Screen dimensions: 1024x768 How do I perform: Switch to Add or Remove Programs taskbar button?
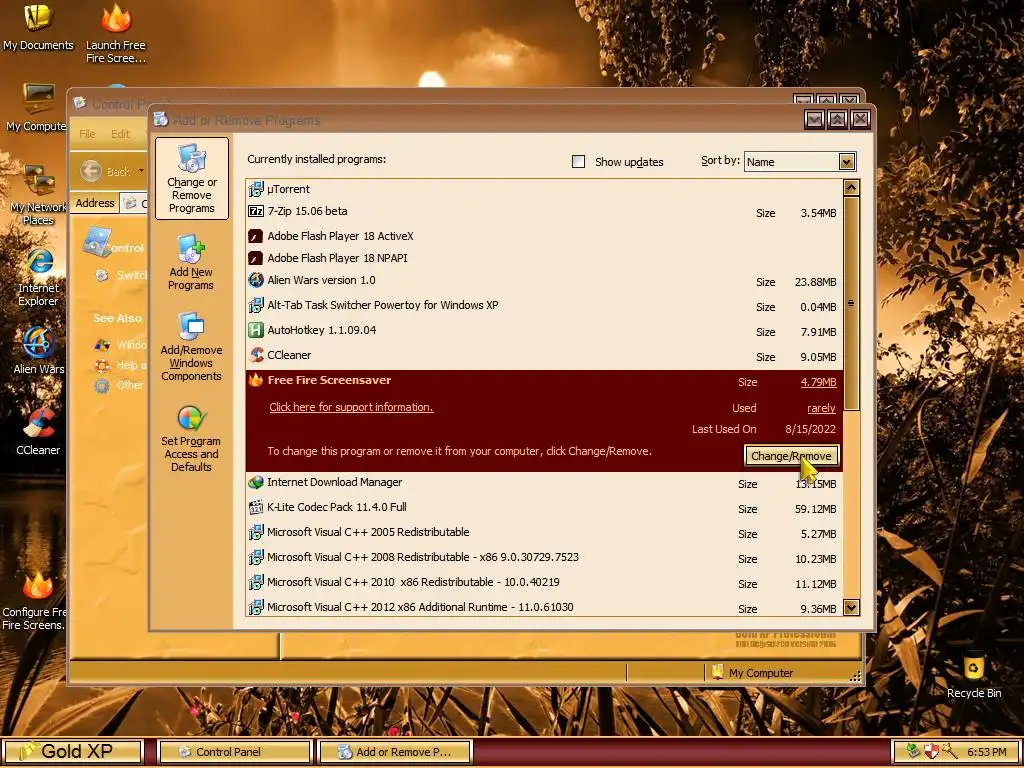click(394, 752)
